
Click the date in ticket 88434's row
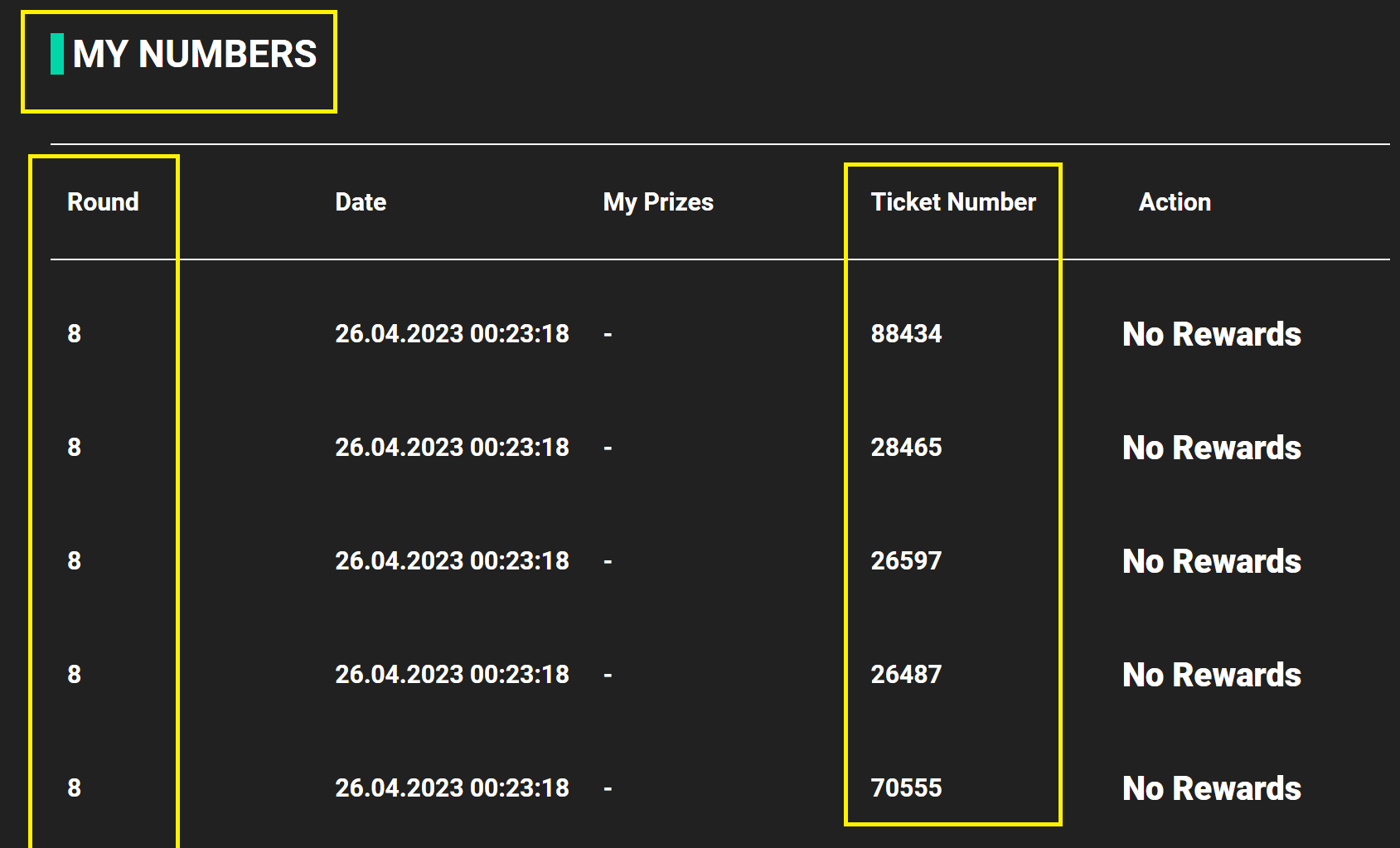[452, 334]
